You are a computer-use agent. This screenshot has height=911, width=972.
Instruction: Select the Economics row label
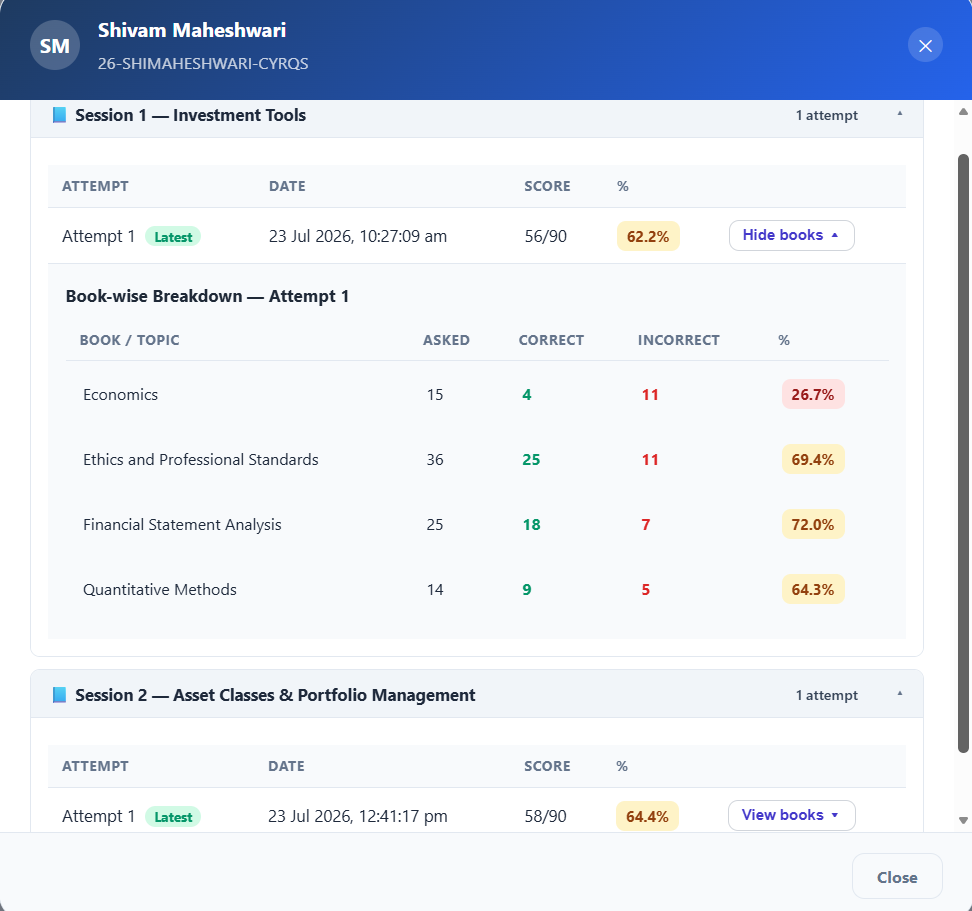[120, 395]
